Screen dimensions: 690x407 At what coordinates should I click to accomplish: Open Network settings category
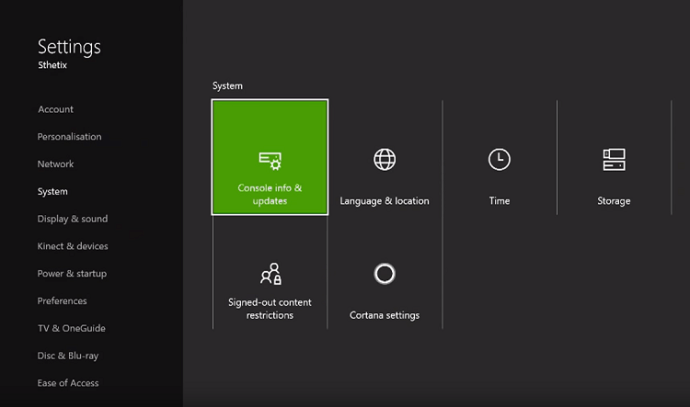coord(55,164)
